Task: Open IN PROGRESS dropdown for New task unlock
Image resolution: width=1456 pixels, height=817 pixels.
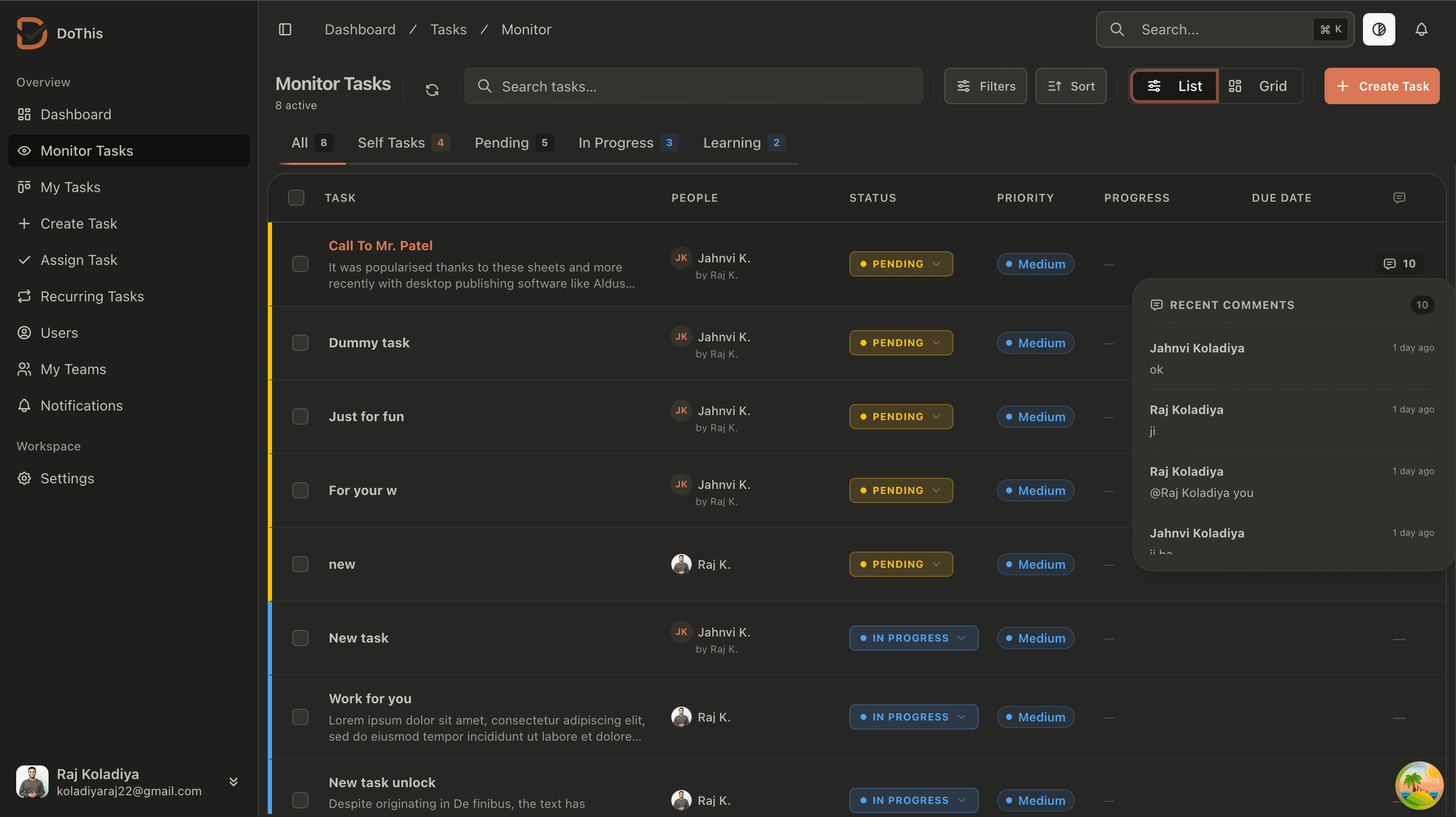Action: 914,800
